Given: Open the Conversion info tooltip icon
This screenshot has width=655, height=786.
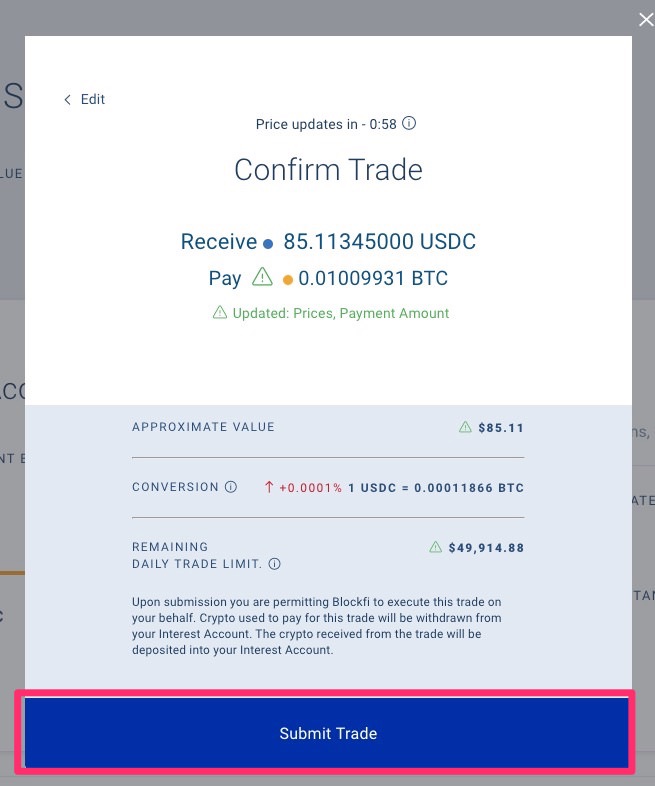Looking at the screenshot, I should (231, 487).
